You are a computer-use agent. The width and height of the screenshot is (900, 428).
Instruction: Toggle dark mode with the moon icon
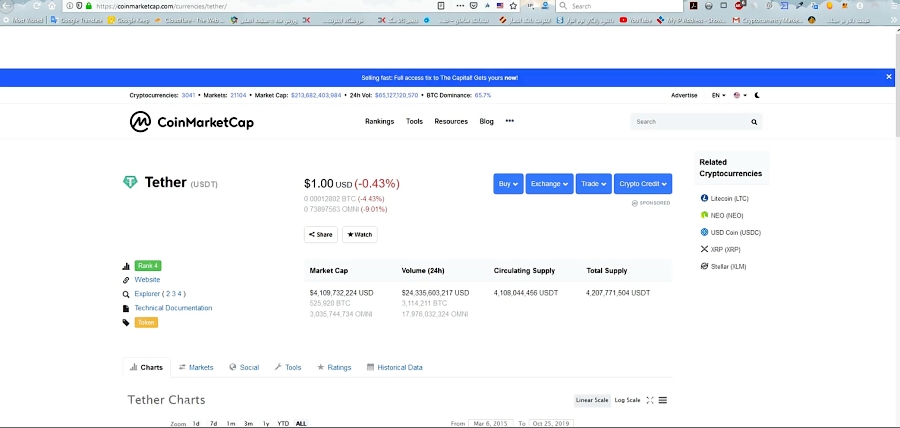[x=757, y=95]
